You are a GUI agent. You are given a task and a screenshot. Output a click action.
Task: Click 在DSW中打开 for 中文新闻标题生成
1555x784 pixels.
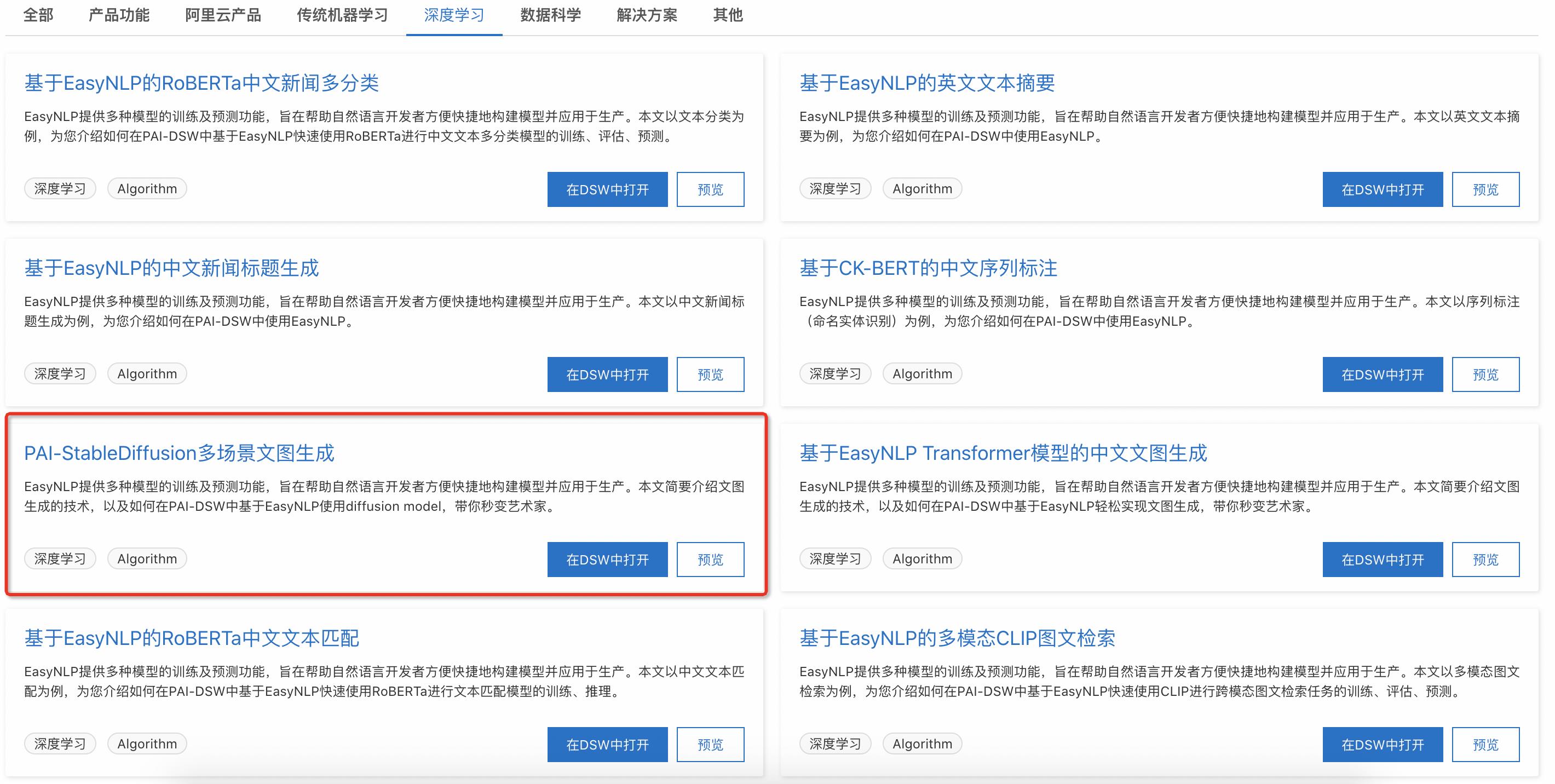[x=607, y=374]
